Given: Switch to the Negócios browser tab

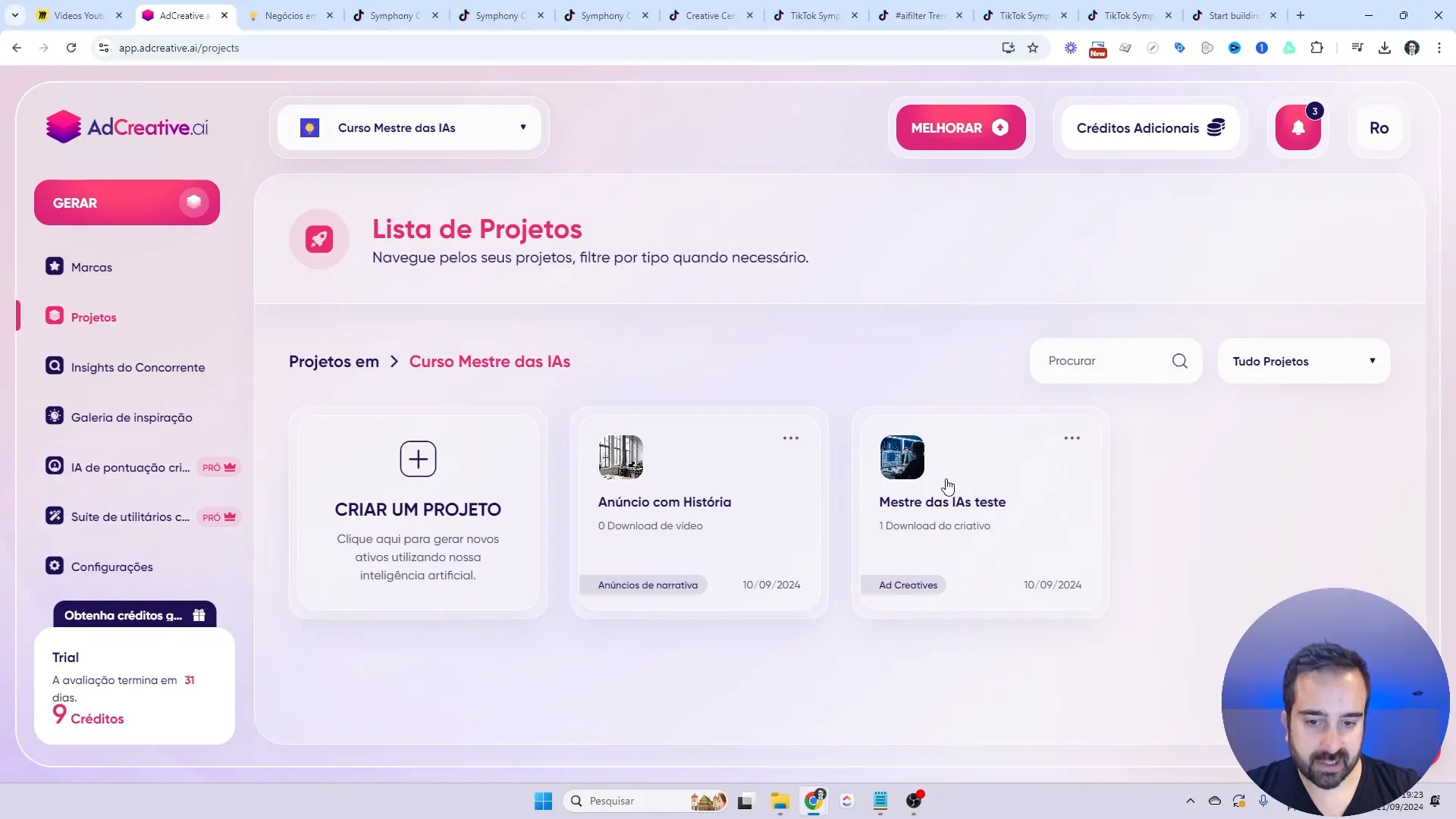Looking at the screenshot, I should coord(290,15).
